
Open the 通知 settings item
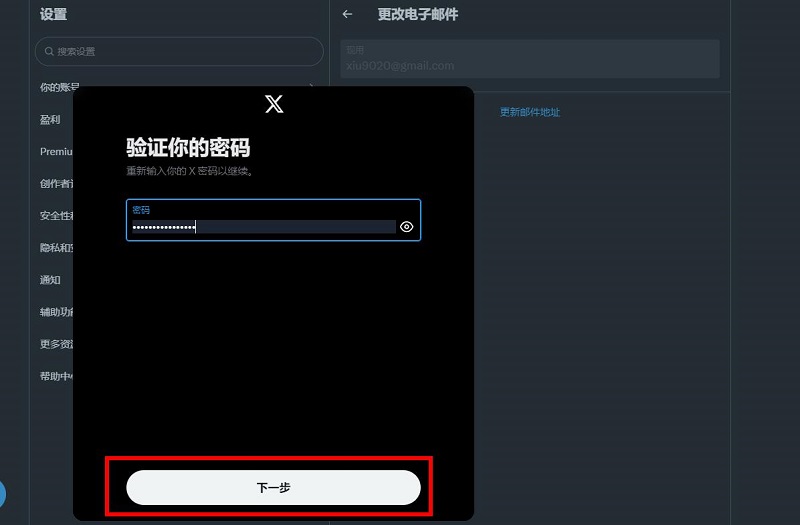point(50,280)
